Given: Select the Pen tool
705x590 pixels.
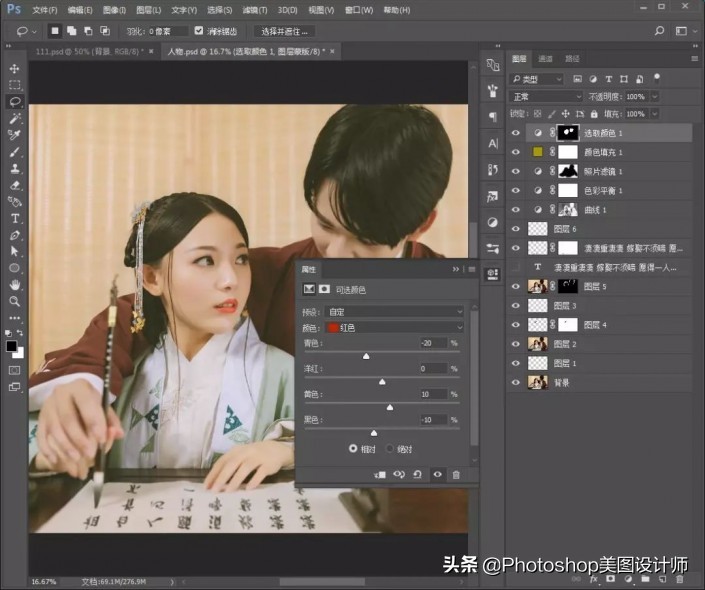Looking at the screenshot, I should point(14,235).
